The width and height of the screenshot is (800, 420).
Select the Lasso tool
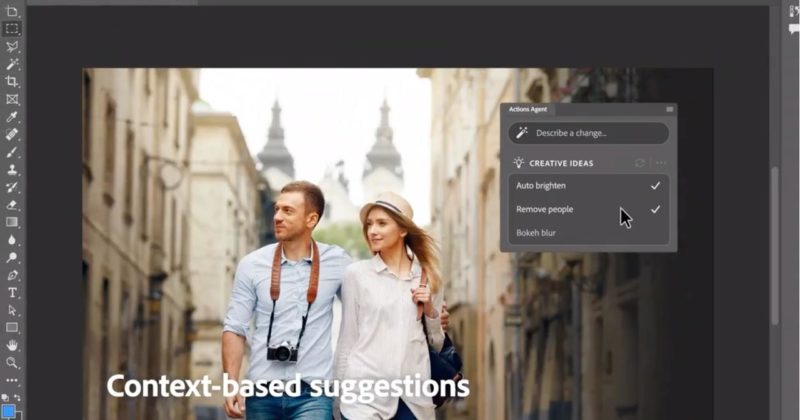[x=12, y=46]
